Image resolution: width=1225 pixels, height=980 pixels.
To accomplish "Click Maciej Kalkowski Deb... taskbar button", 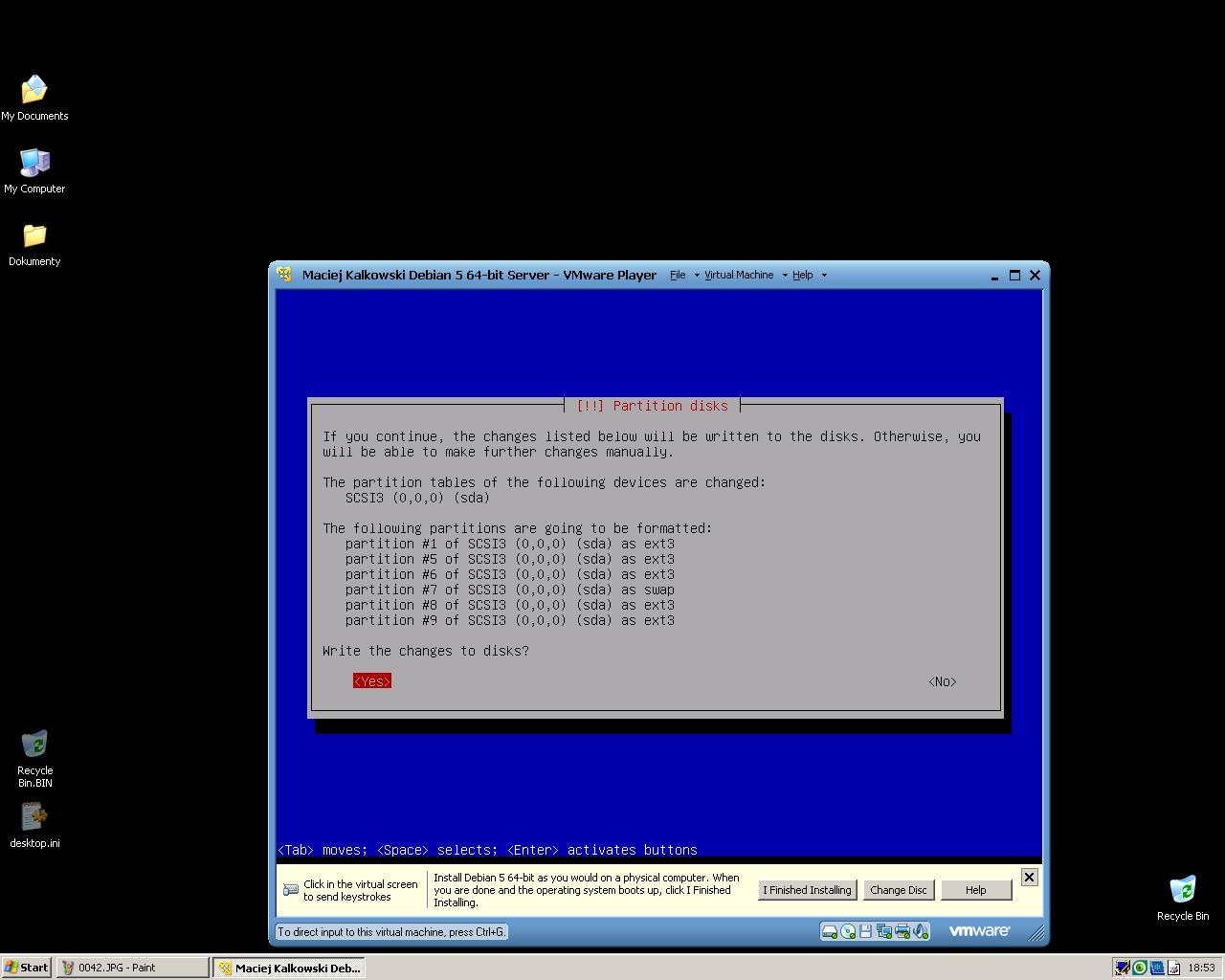I will (x=289, y=968).
